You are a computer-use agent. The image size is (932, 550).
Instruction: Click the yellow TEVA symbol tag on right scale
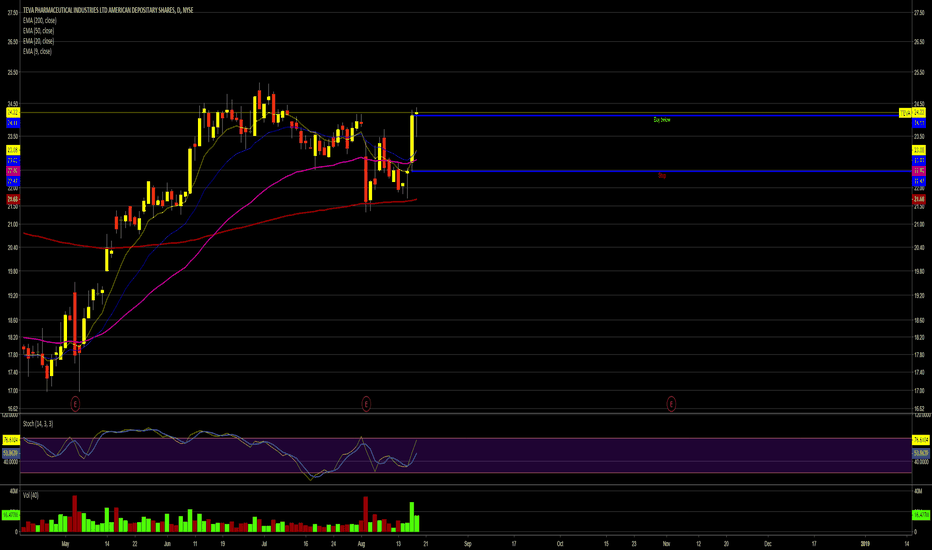[x=905, y=112]
